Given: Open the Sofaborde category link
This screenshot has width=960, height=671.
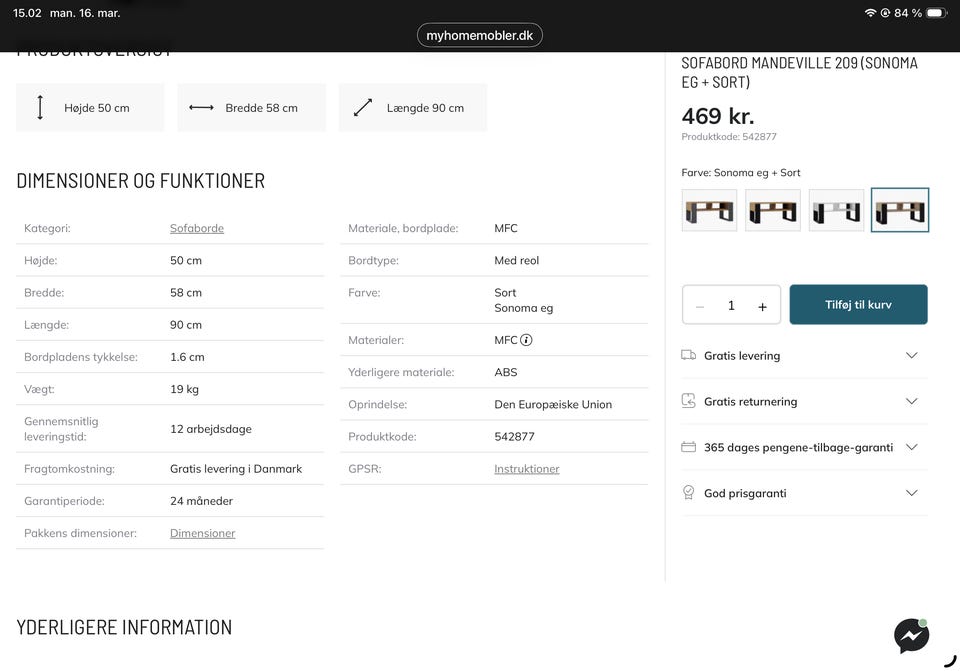Looking at the screenshot, I should click(197, 228).
